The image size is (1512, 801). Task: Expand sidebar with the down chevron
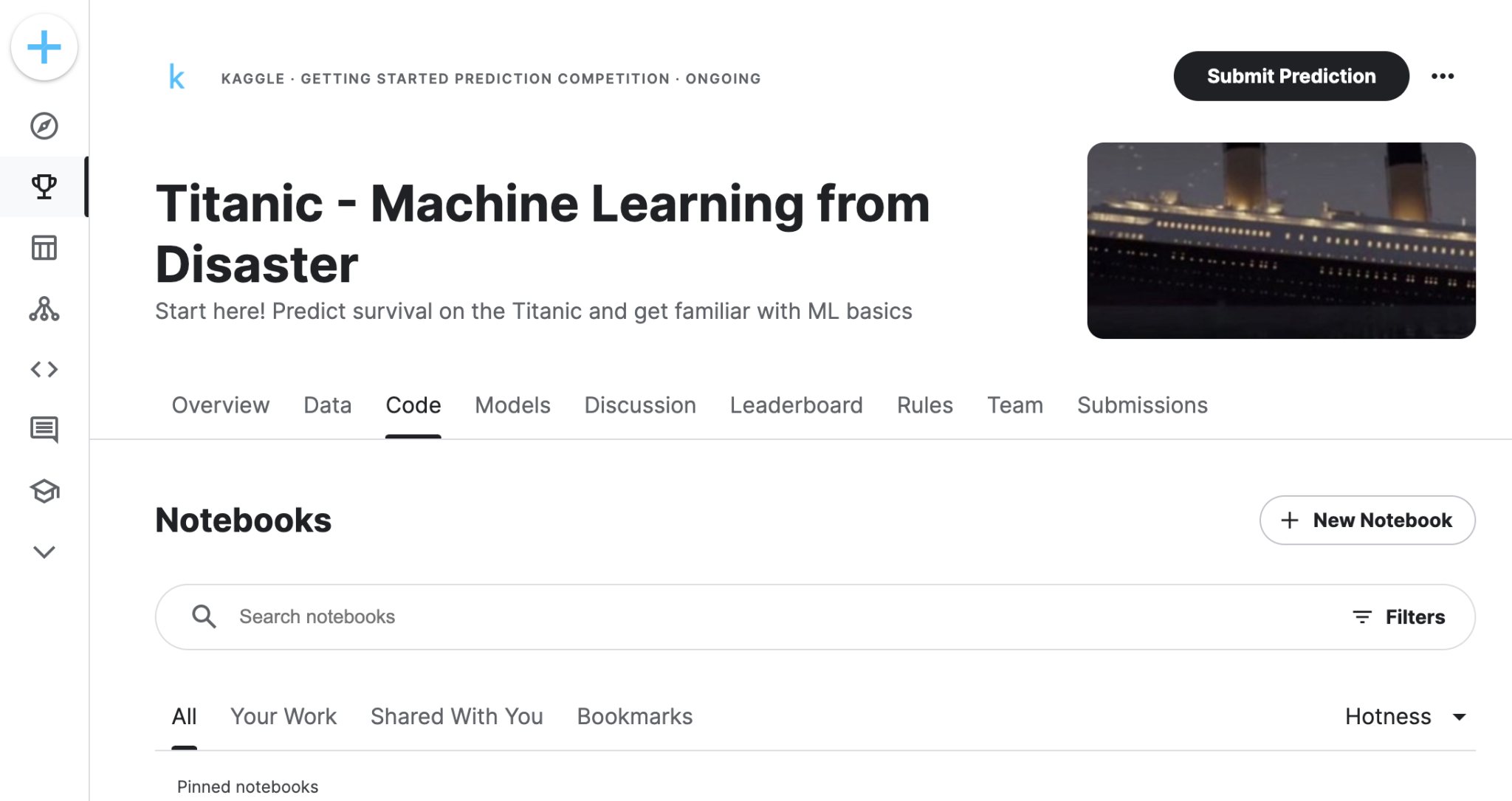[x=44, y=552]
